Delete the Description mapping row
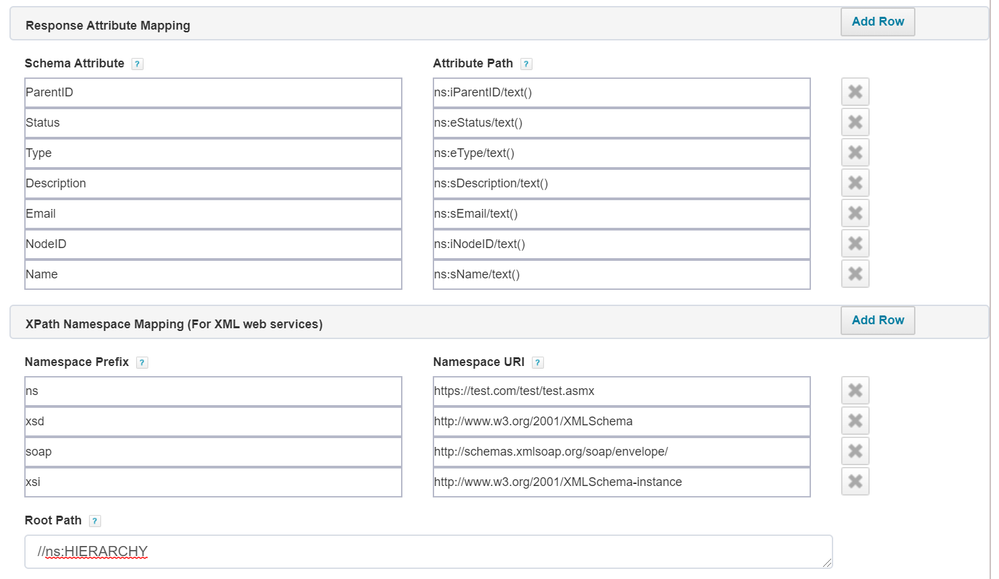This screenshot has width=999, height=579. tap(854, 183)
